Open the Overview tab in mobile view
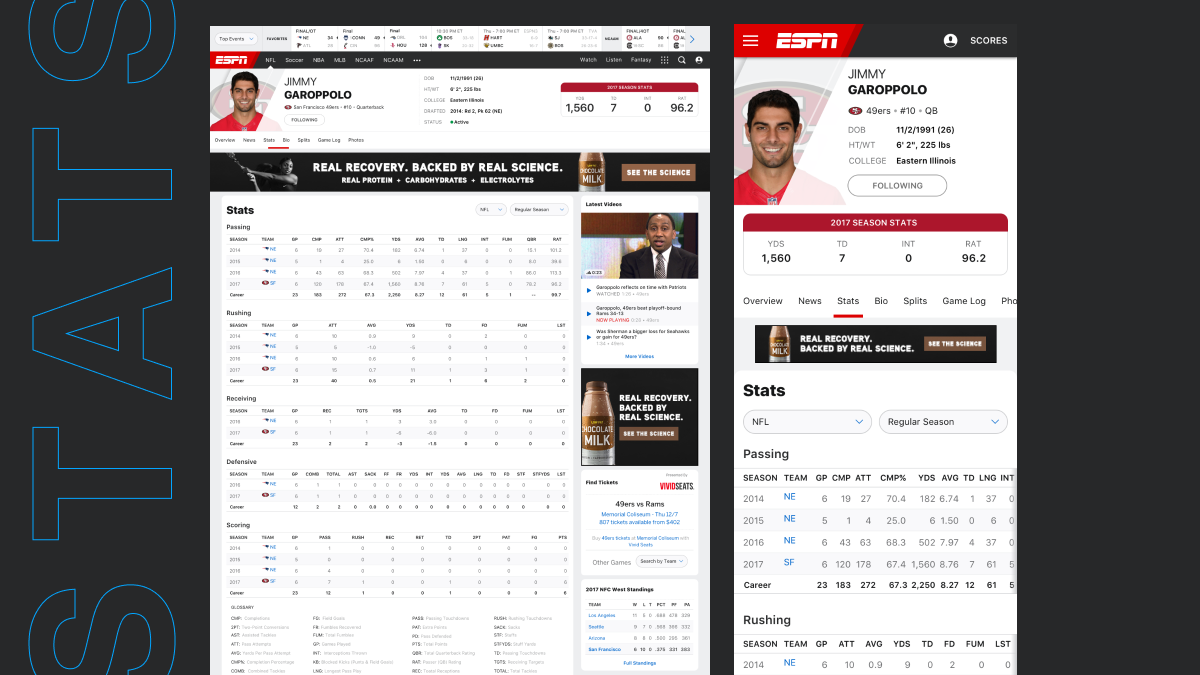This screenshot has width=1200, height=675. [x=763, y=301]
